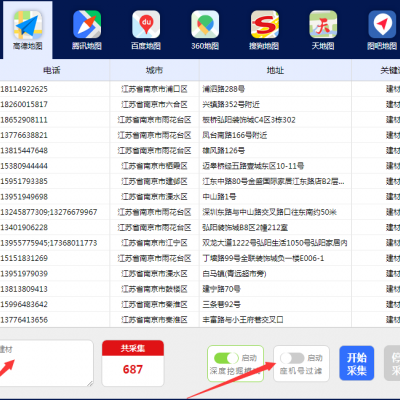Switch to the 腾讯地图 icon
This screenshot has width=400, height=400.
[x=87, y=24]
